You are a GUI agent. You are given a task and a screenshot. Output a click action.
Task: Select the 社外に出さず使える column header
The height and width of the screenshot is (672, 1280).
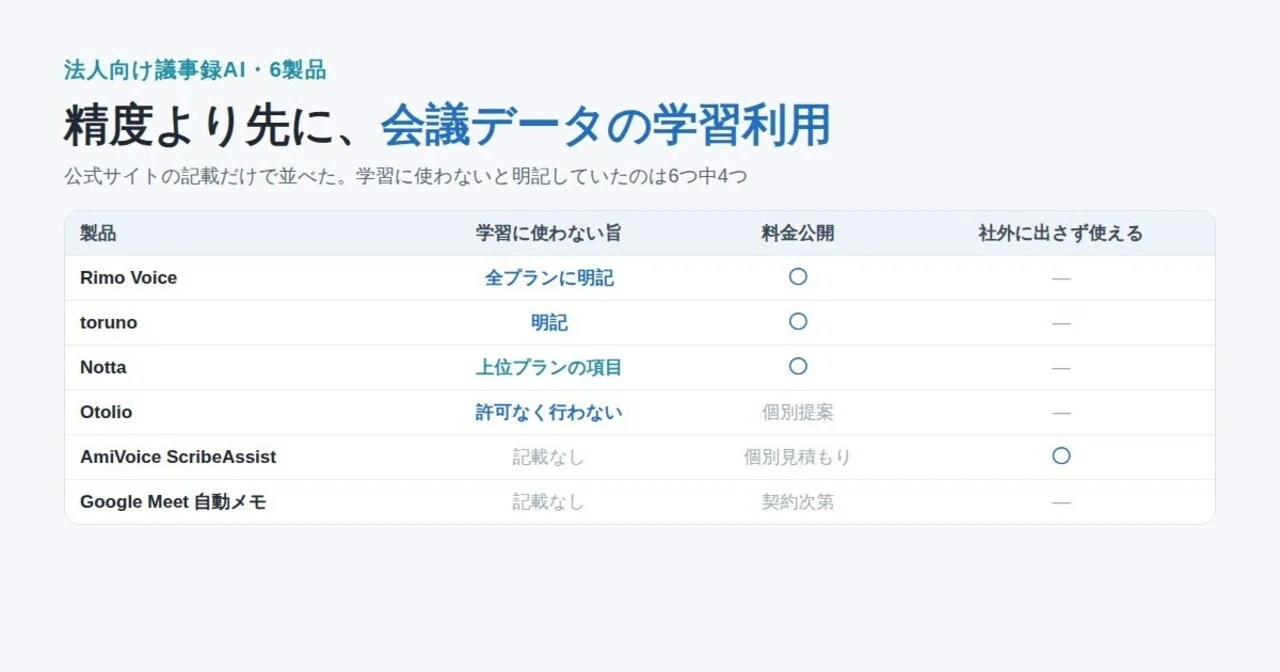pyautogui.click(x=1061, y=233)
